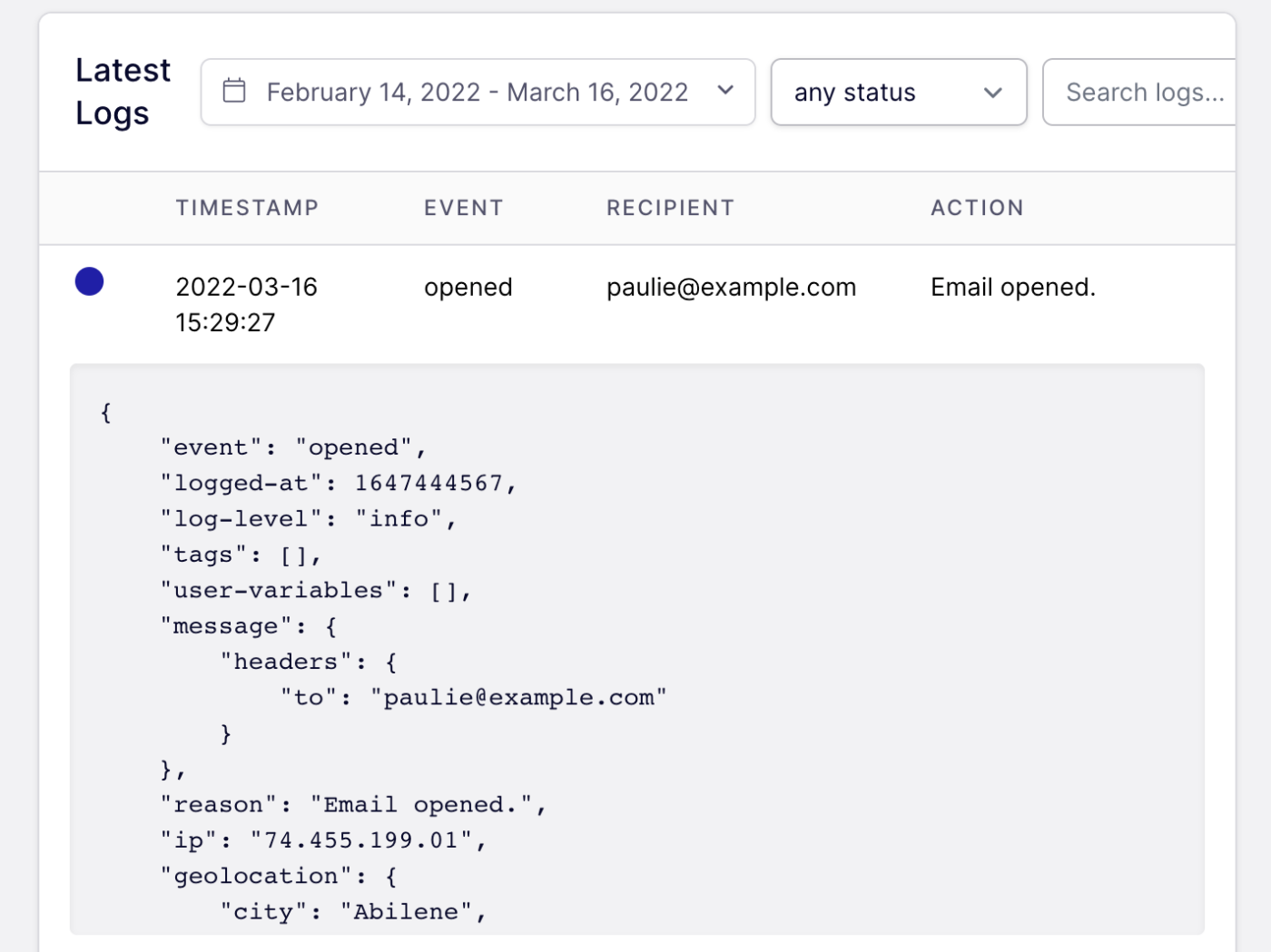Click the February 14, 2022 - March 16, 2022 range text
The width and height of the screenshot is (1271, 952).
pos(477,93)
